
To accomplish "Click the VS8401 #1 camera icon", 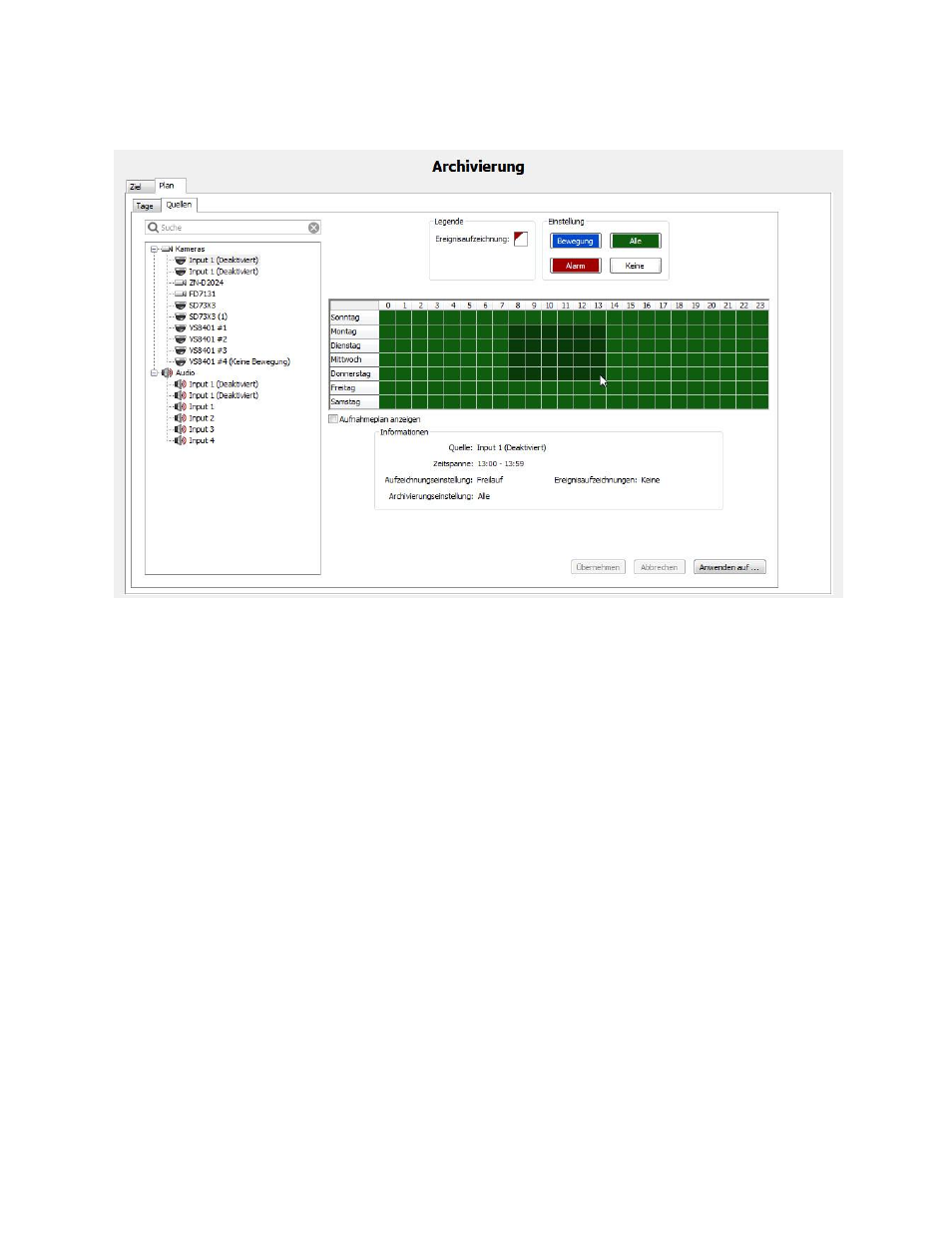I will [x=181, y=327].
